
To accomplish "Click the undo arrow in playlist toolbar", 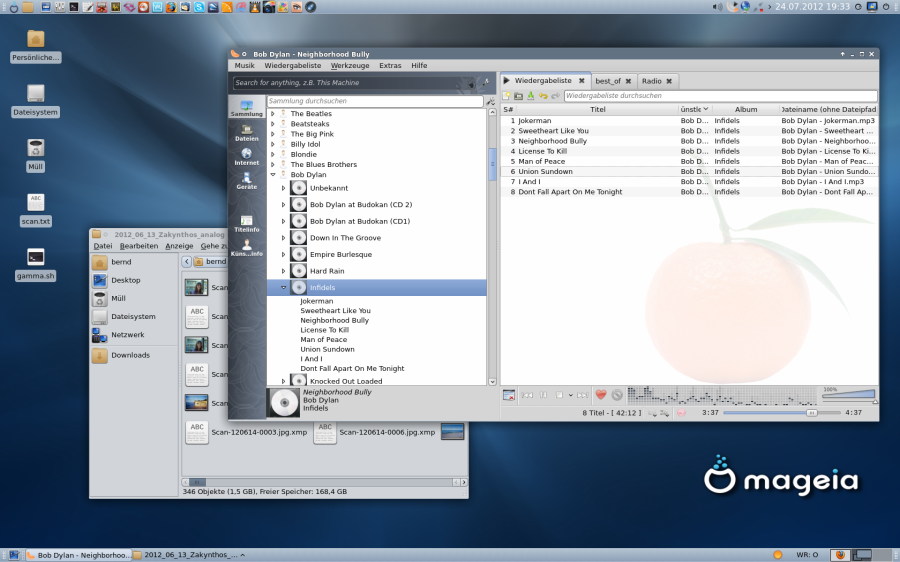I will pyautogui.click(x=542, y=96).
